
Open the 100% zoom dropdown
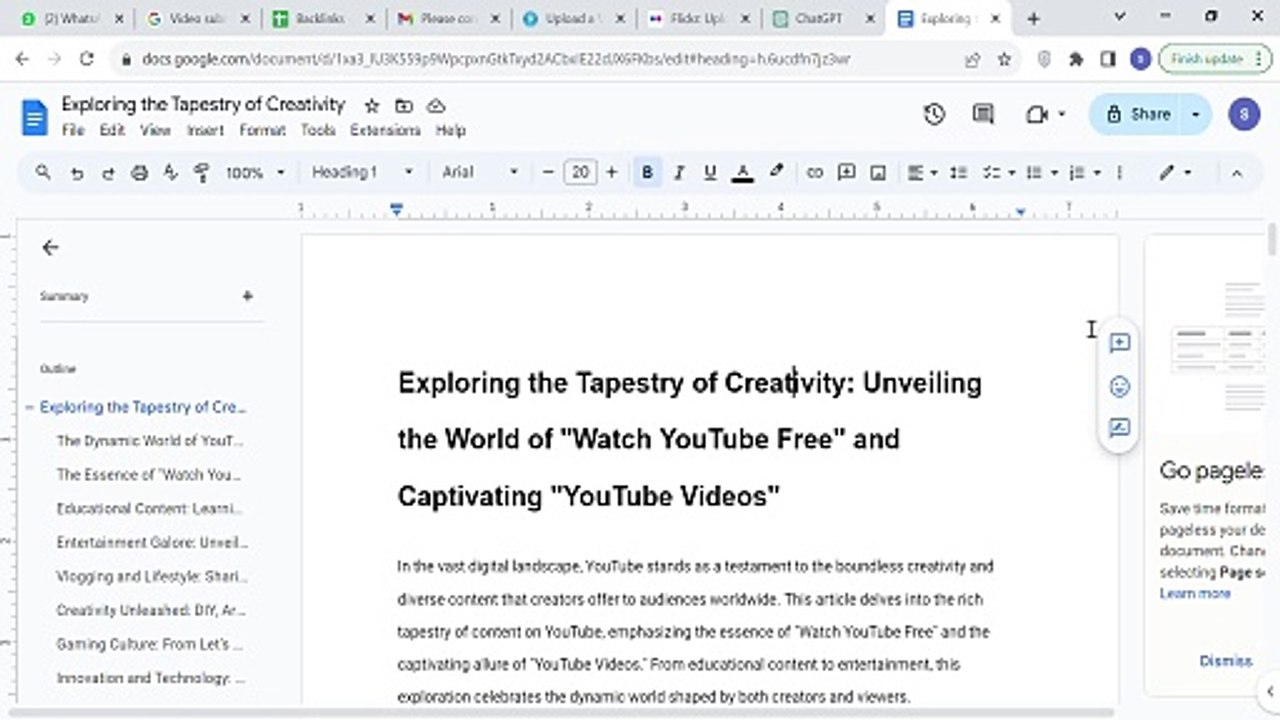pos(255,172)
